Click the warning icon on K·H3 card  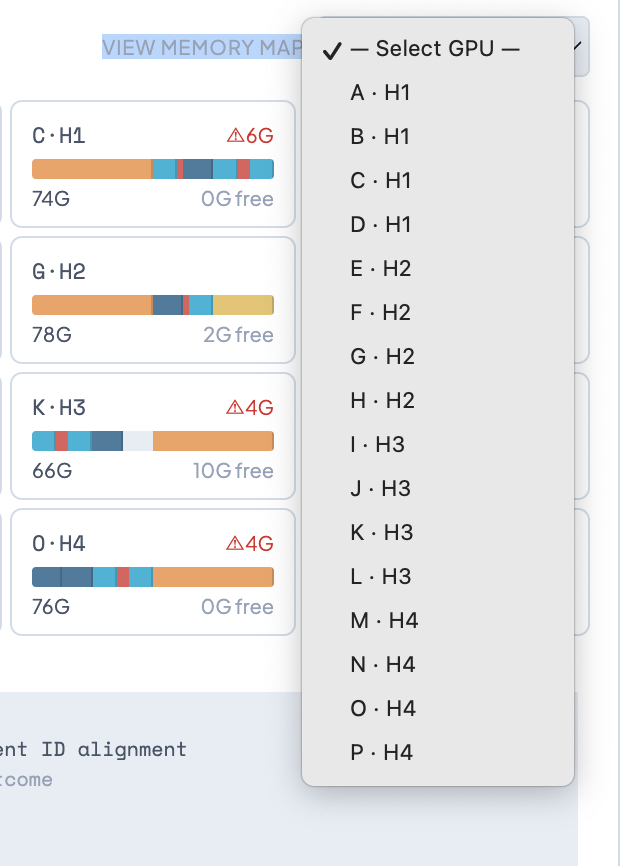(236, 408)
